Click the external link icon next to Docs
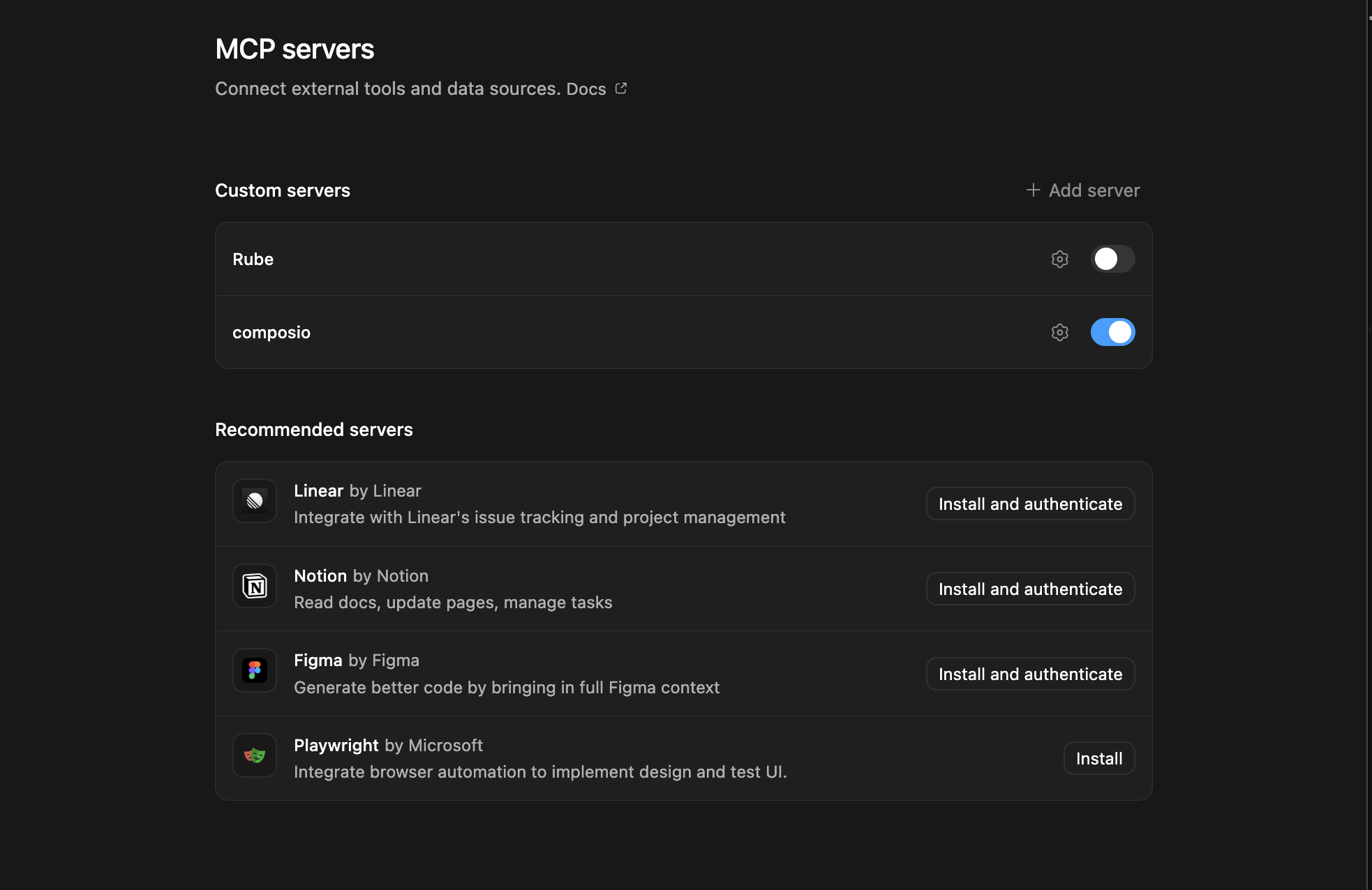Viewport: 1372px width, 890px height. click(620, 89)
